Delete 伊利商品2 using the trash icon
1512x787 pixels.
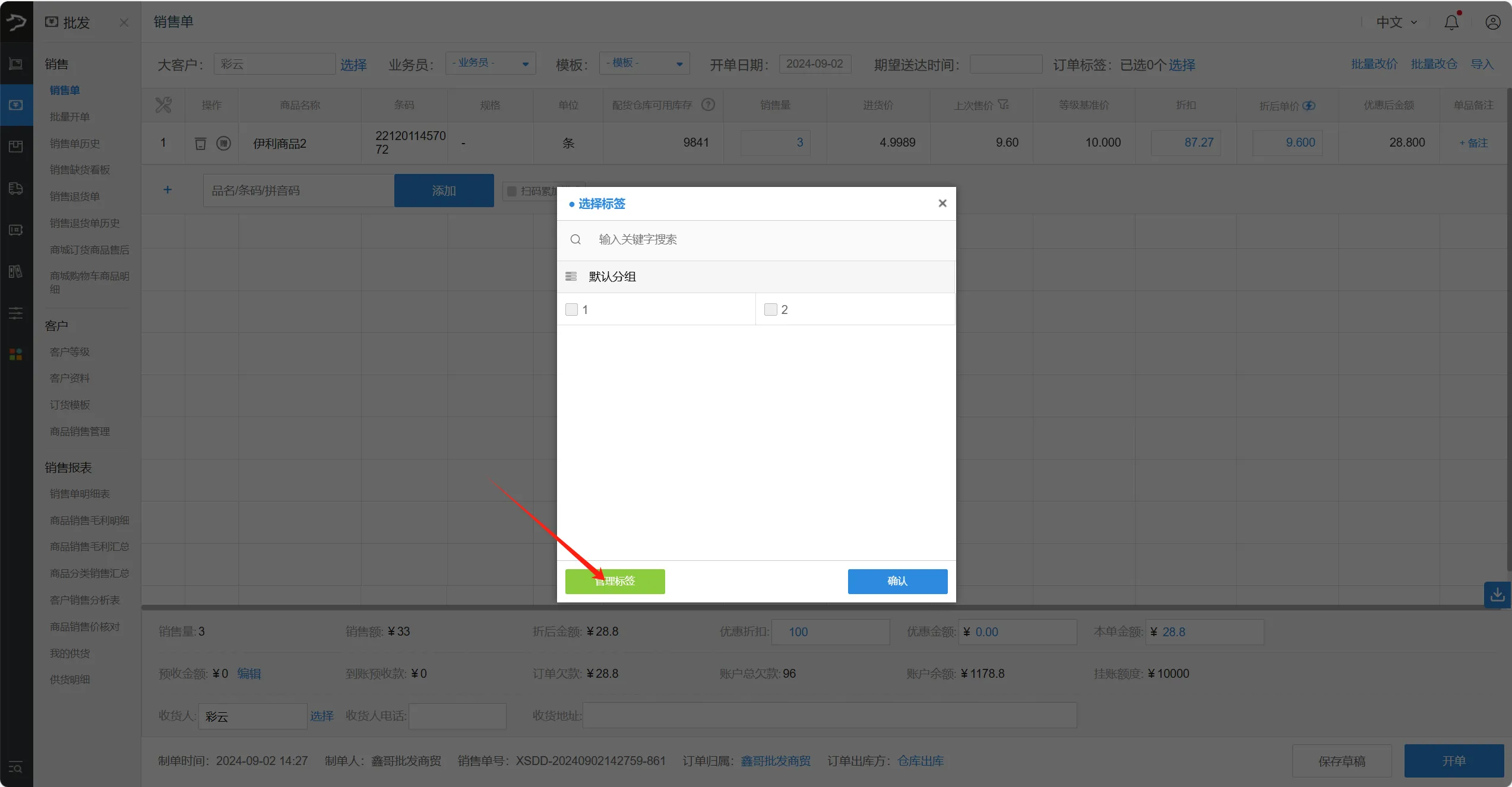pyautogui.click(x=200, y=142)
